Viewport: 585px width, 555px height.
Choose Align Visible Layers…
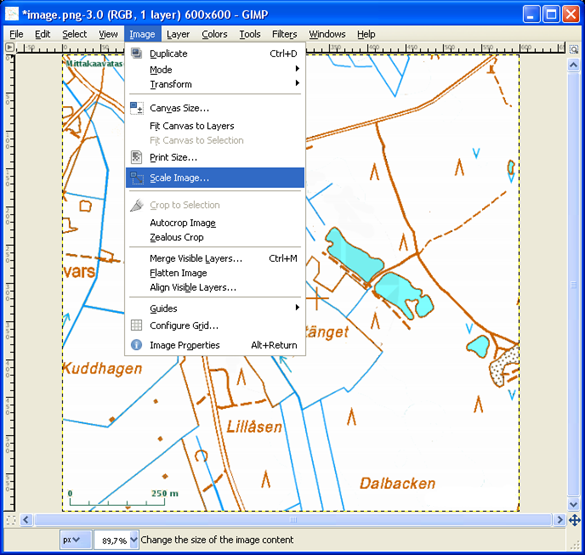(x=215, y=288)
